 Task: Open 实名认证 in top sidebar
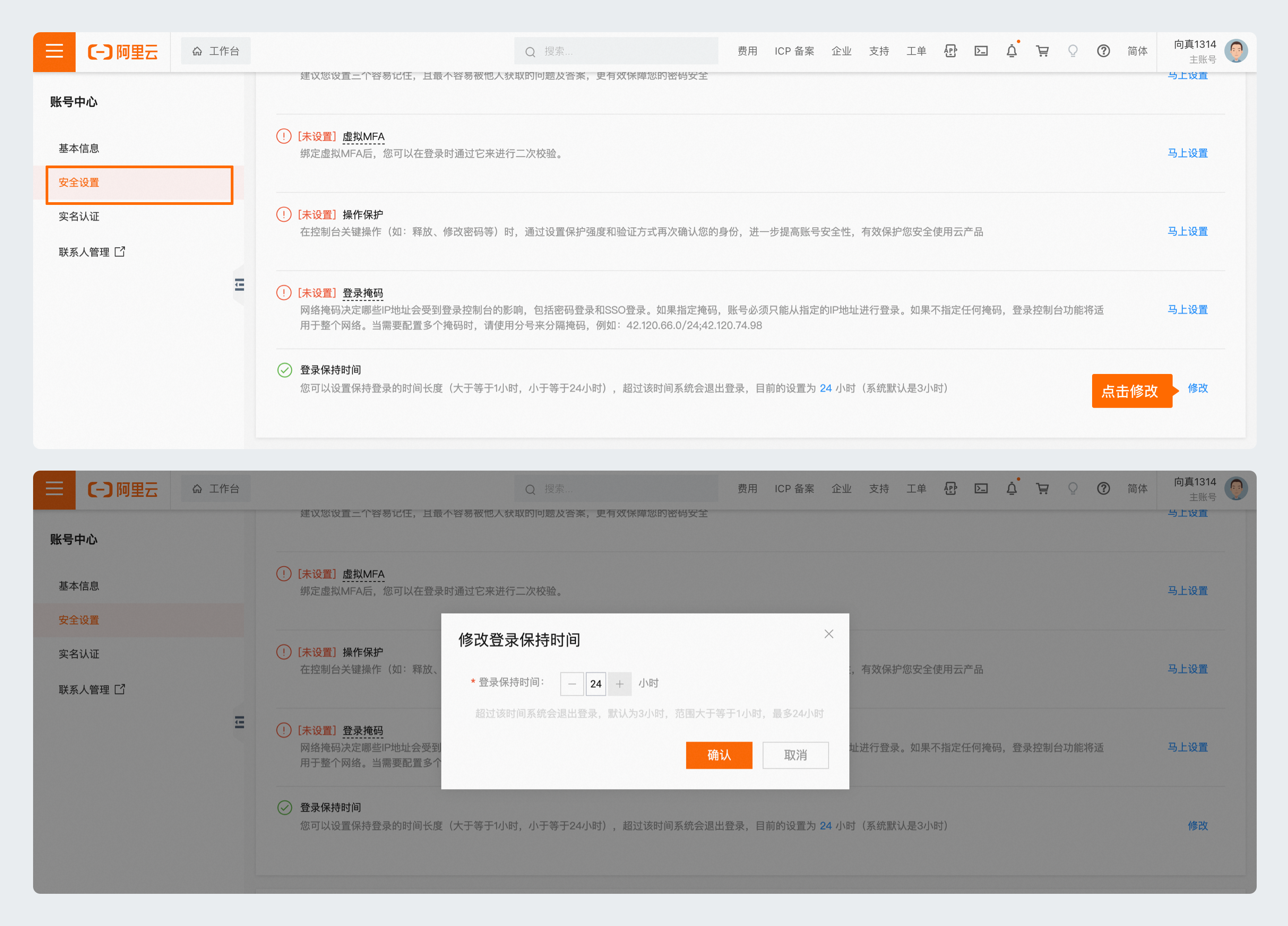[x=79, y=217]
